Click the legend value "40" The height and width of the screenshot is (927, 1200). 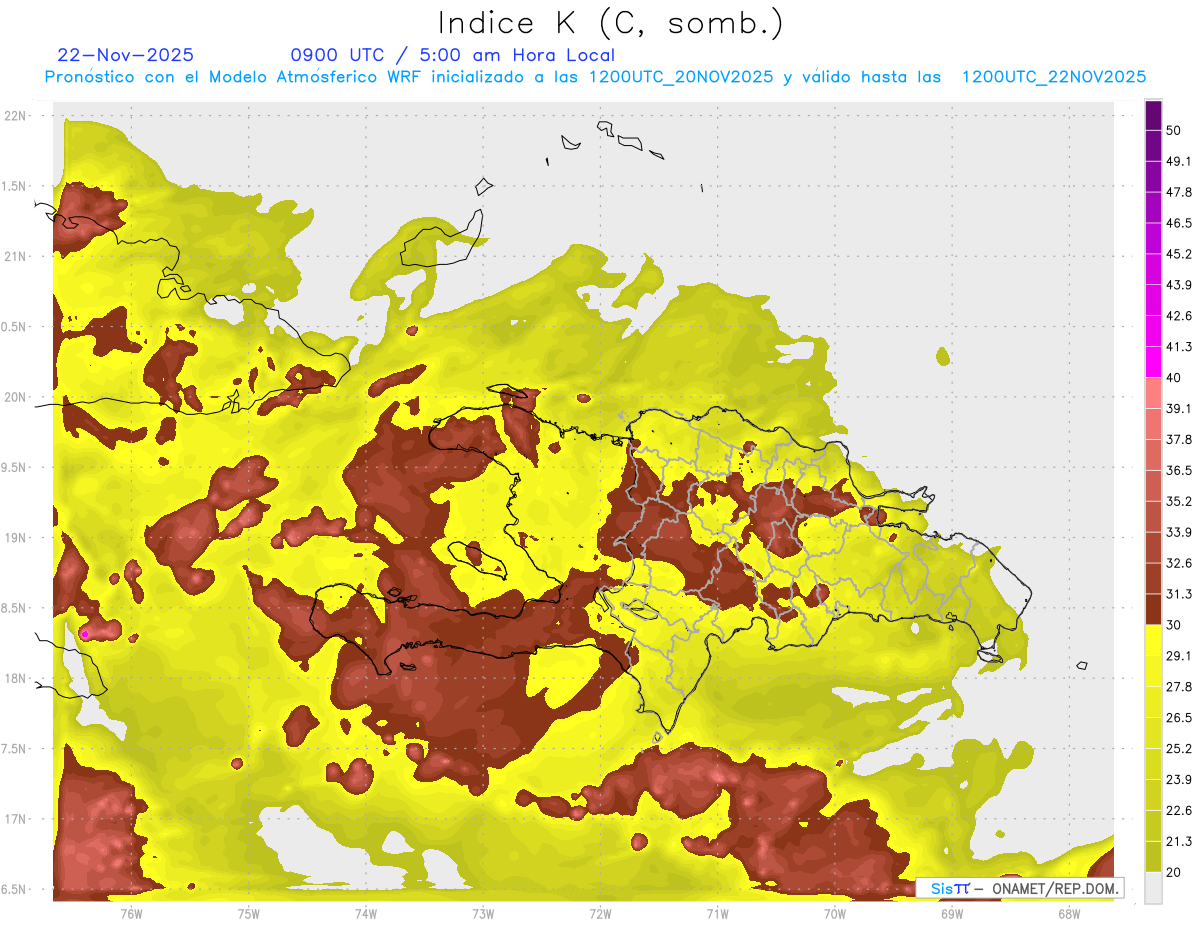1174,378
